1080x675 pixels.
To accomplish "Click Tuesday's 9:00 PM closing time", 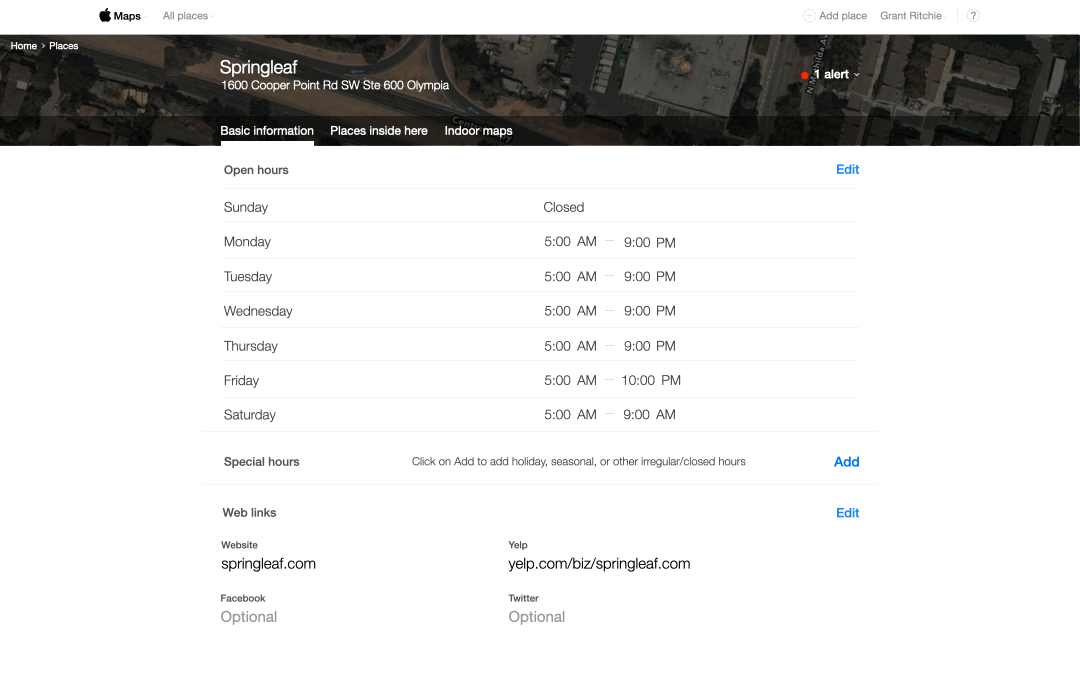I will pyautogui.click(x=650, y=277).
